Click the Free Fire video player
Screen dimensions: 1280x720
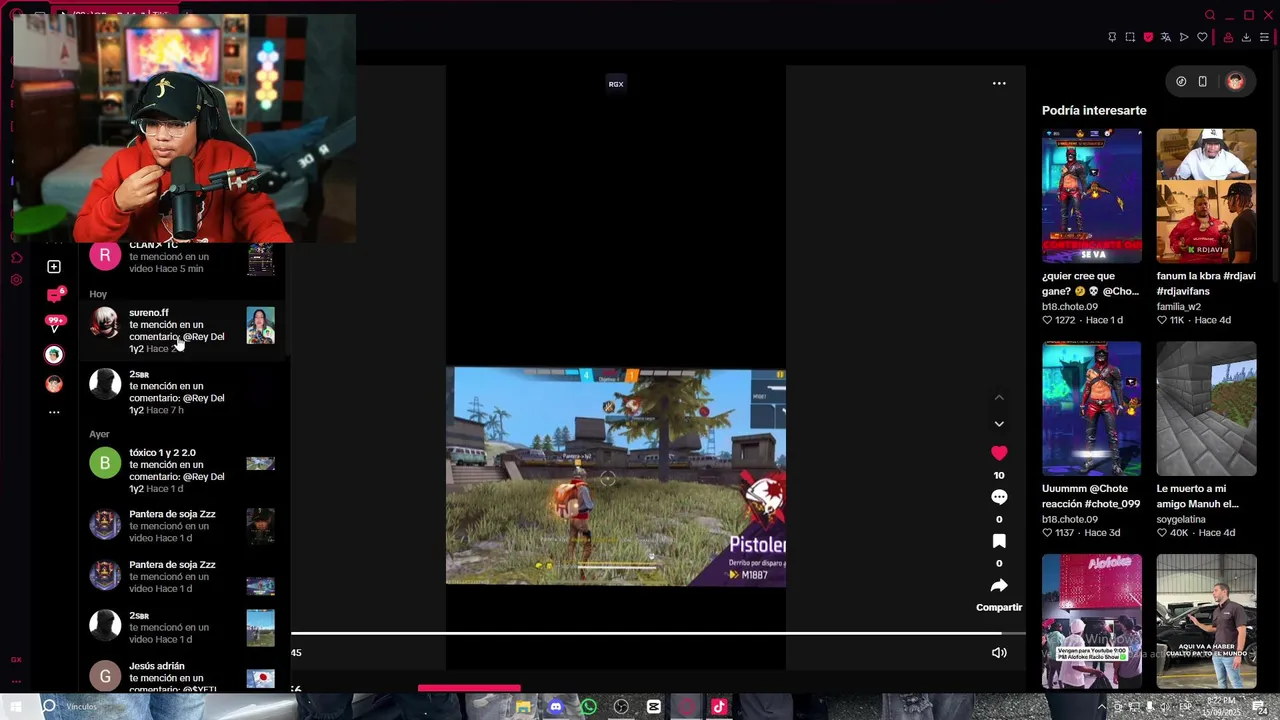coord(616,476)
